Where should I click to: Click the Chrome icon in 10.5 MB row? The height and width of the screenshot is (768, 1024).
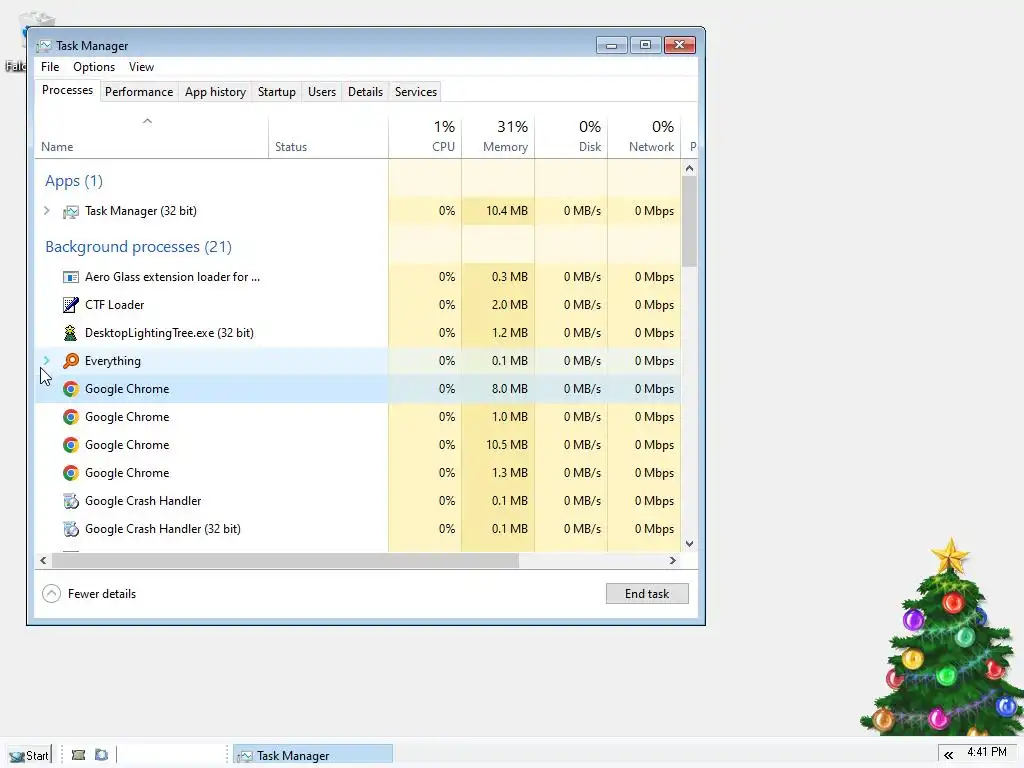click(71, 445)
